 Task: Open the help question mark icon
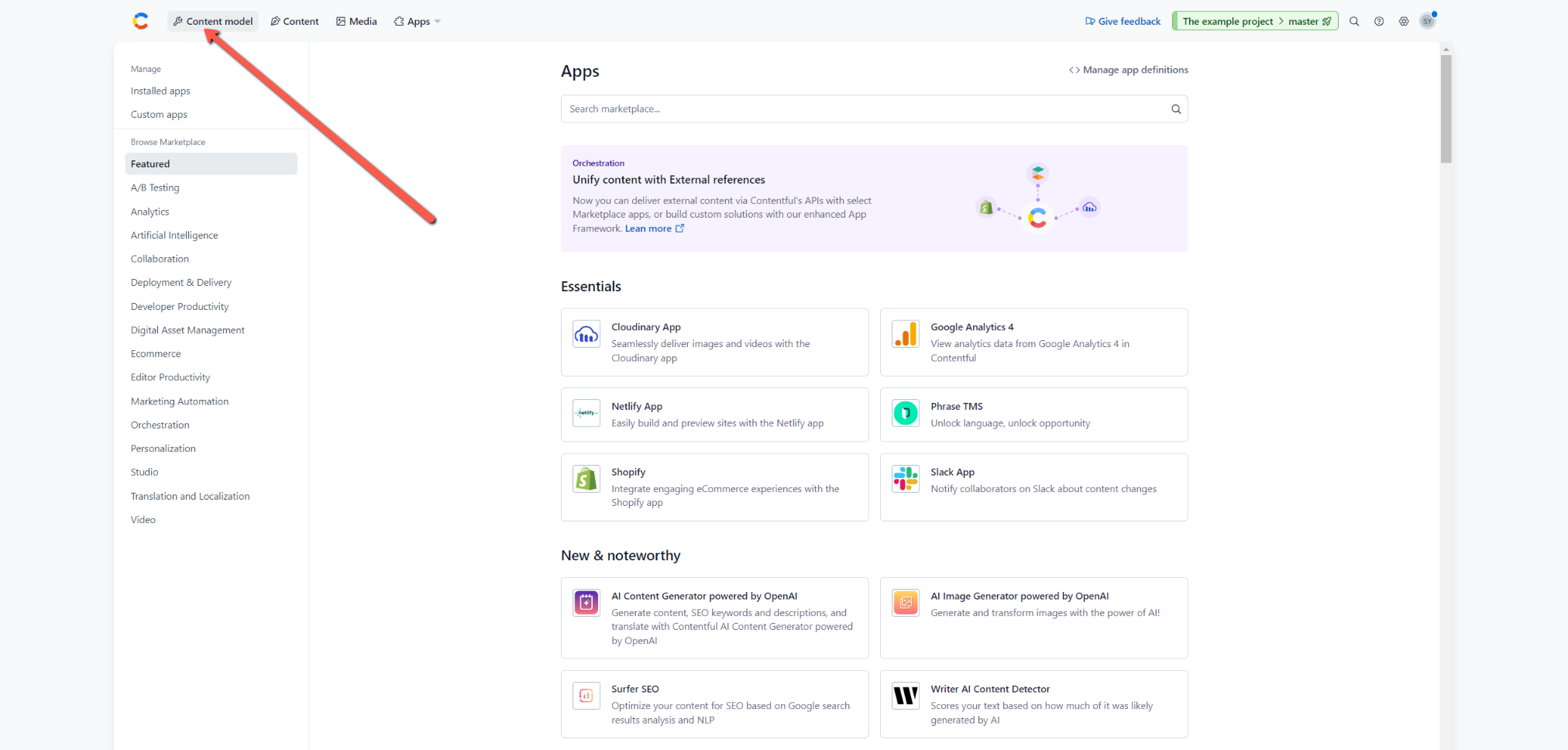tap(1379, 21)
